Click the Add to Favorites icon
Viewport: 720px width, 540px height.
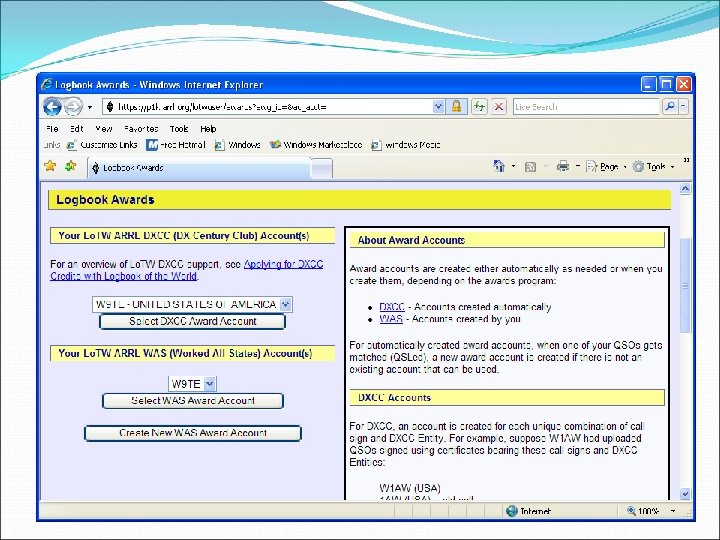[71, 166]
